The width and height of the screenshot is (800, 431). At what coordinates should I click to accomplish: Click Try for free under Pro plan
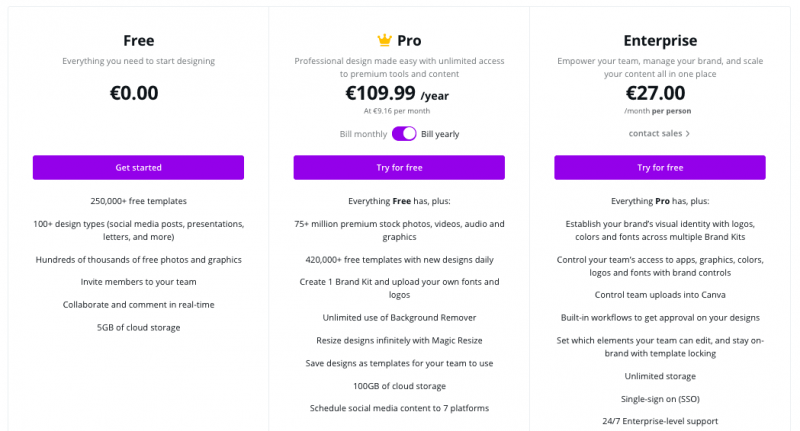[399, 167]
